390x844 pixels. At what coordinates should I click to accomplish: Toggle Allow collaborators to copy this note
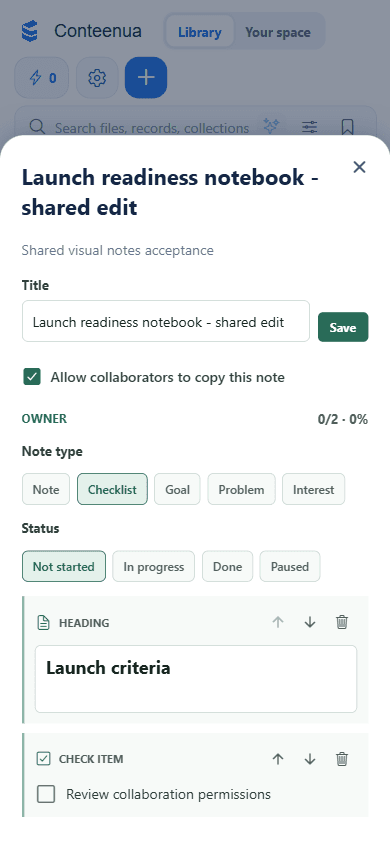(x=32, y=377)
